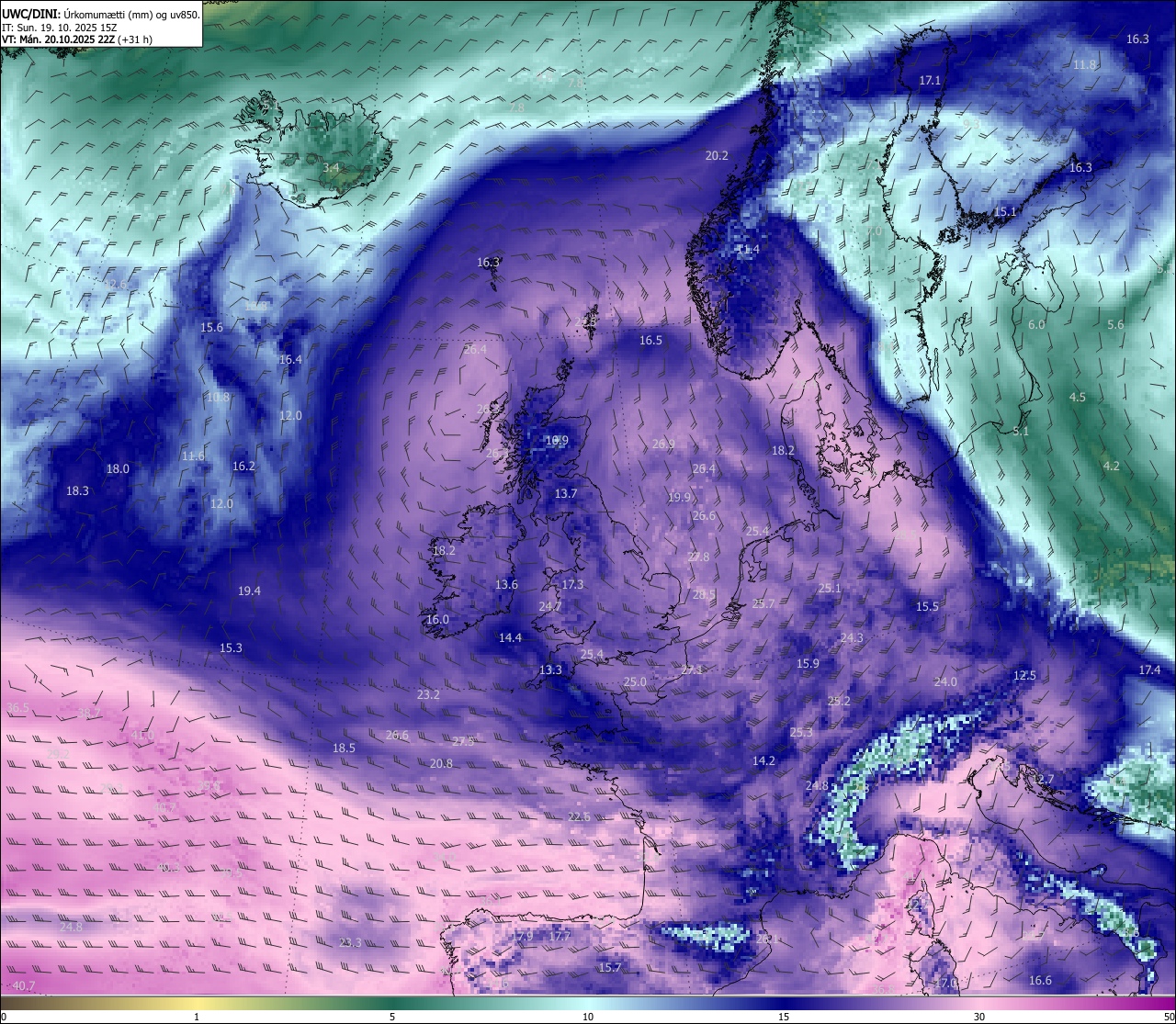The height and width of the screenshot is (1024, 1176).
Task: Click the 4.5 value over eastern Europe
Action: pos(1078,397)
